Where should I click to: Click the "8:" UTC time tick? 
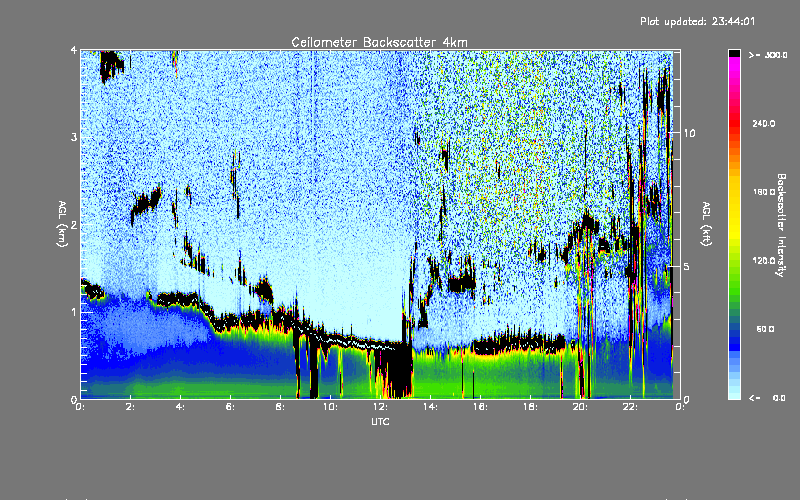(280, 407)
